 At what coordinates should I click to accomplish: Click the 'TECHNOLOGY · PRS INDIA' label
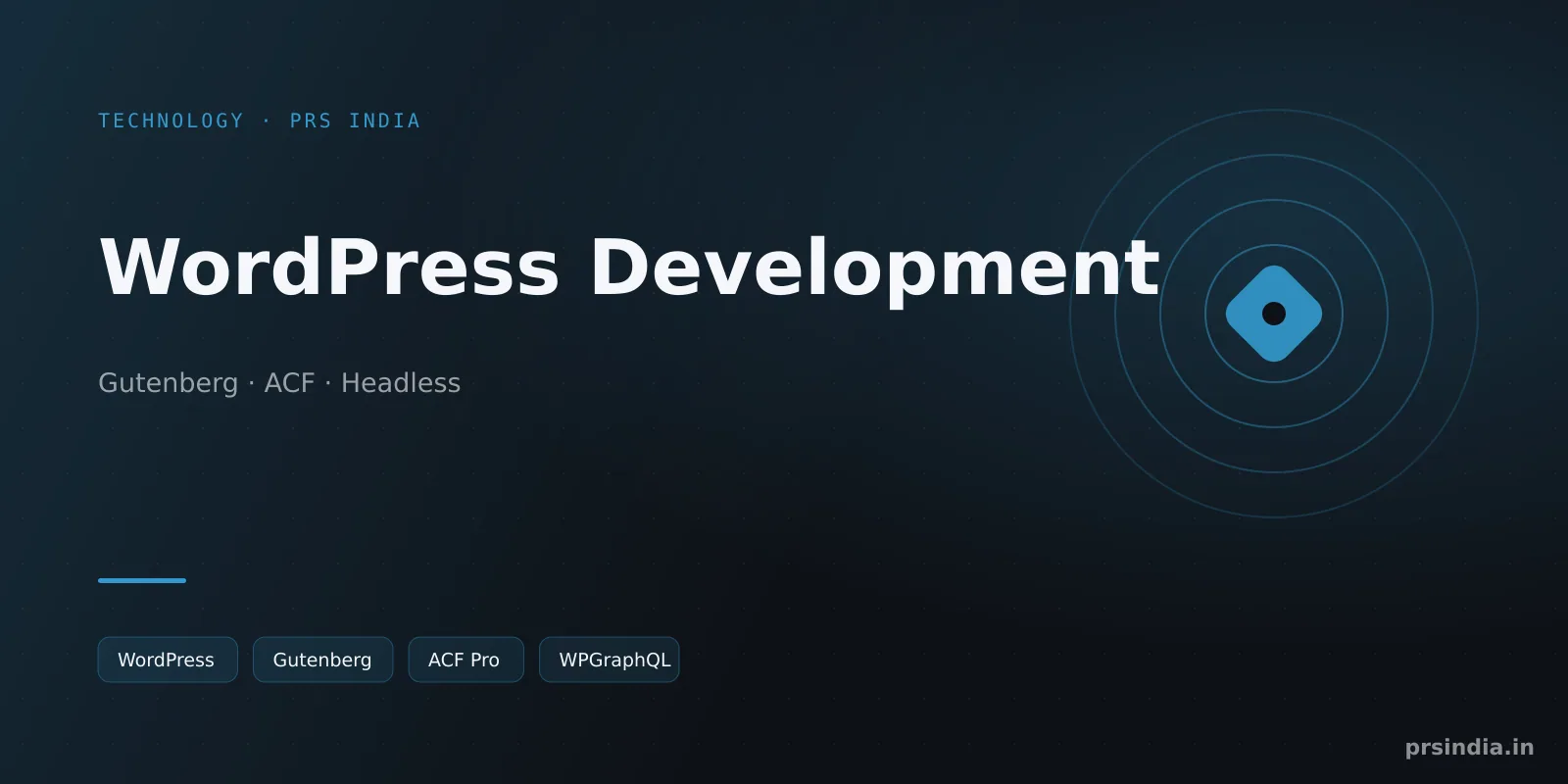pyautogui.click(x=260, y=121)
